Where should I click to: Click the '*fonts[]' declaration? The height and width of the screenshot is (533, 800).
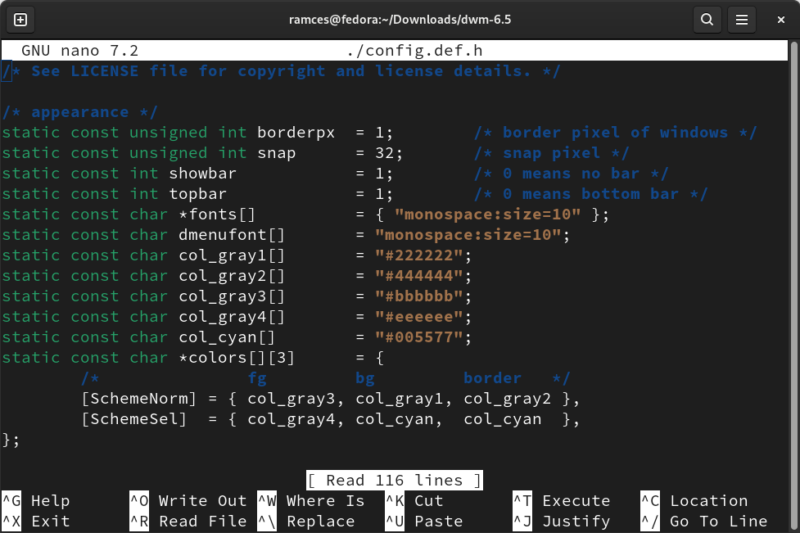(217, 214)
